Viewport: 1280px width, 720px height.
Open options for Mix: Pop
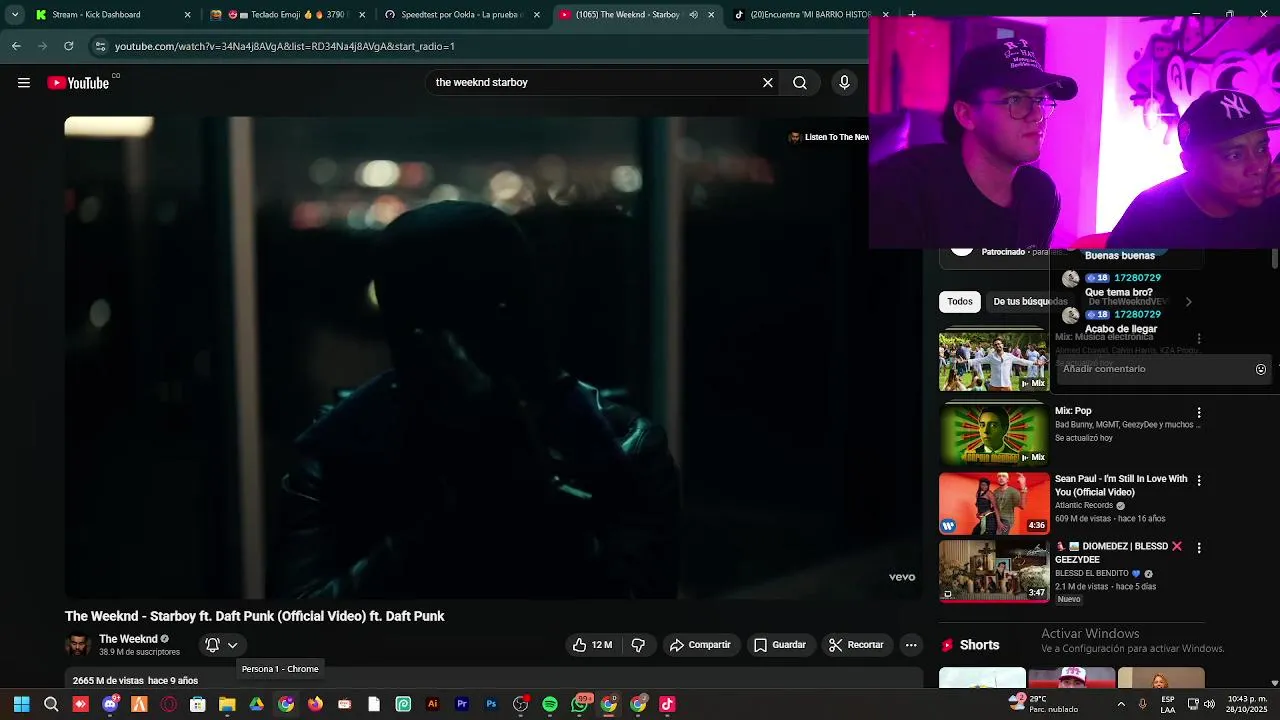pyautogui.click(x=1199, y=412)
